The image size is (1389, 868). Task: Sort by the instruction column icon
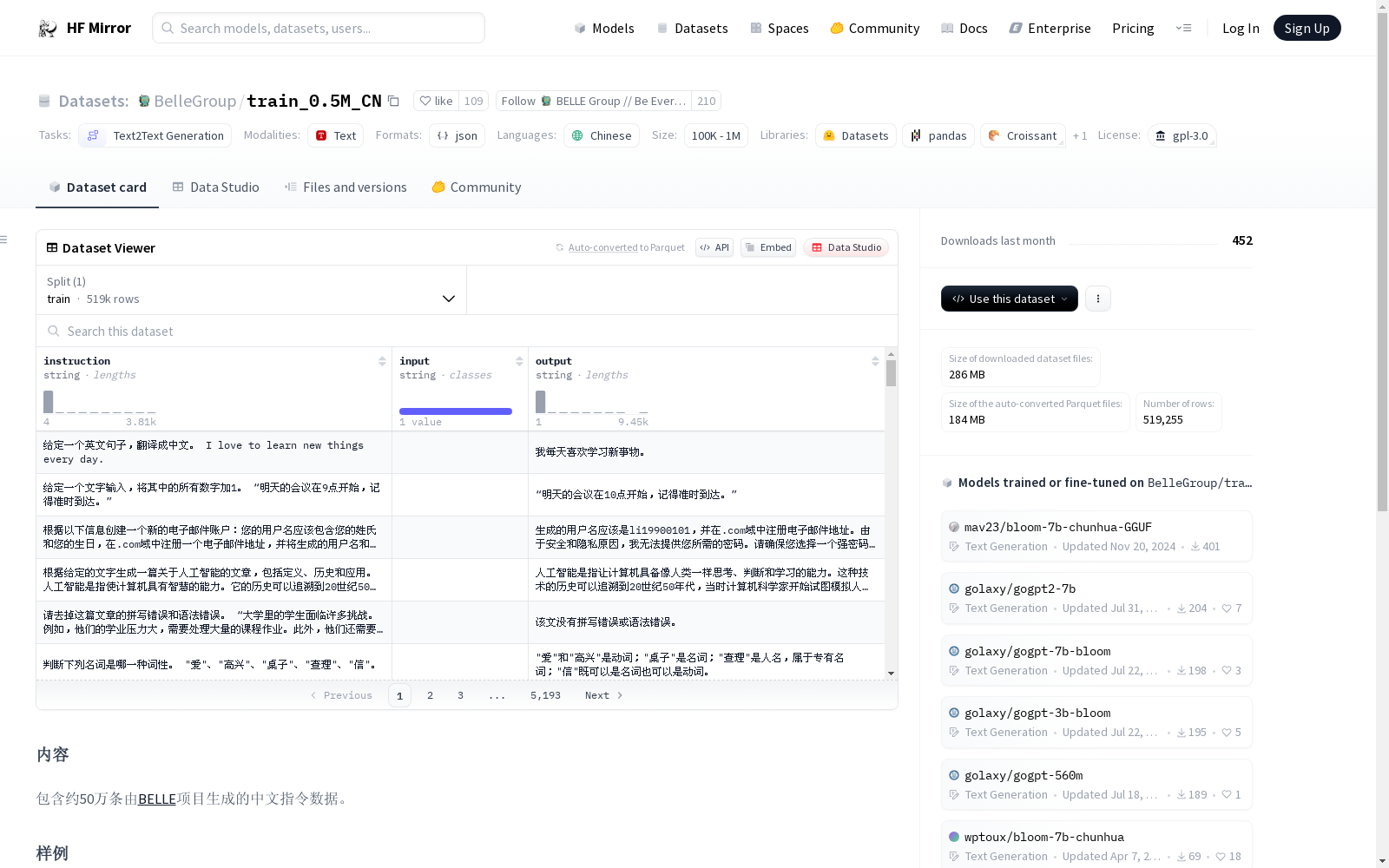382,361
